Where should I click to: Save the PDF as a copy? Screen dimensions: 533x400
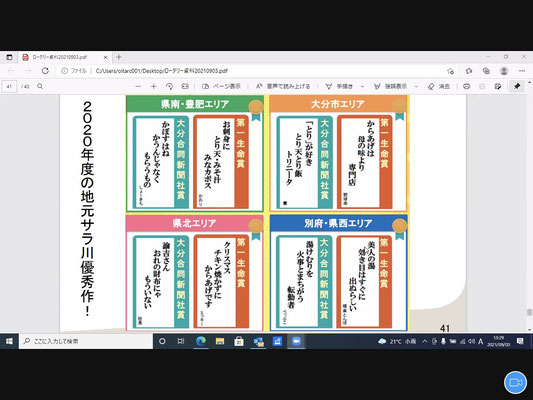coord(498,86)
